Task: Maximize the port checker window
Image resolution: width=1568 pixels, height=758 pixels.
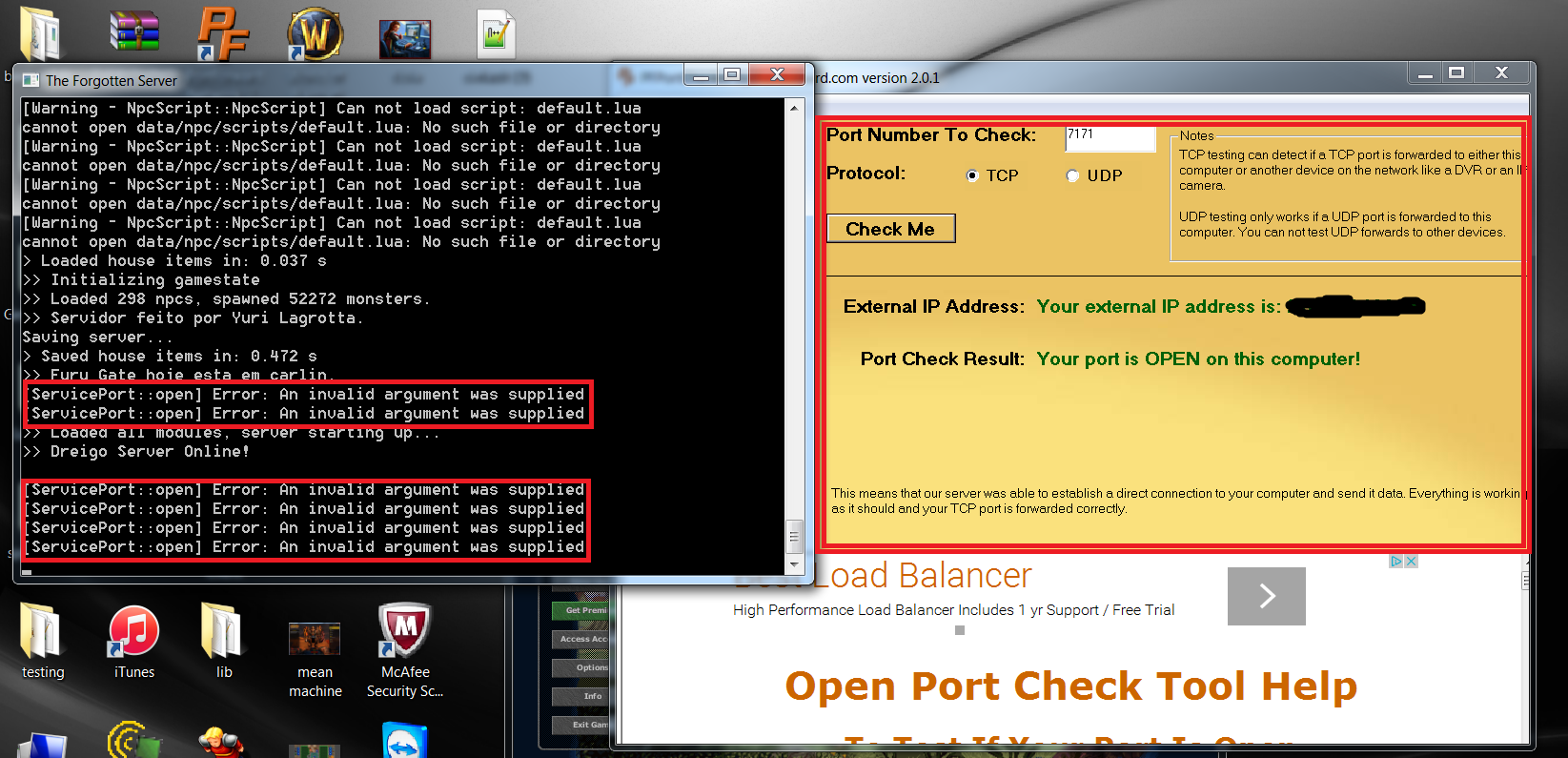Action: point(1456,73)
